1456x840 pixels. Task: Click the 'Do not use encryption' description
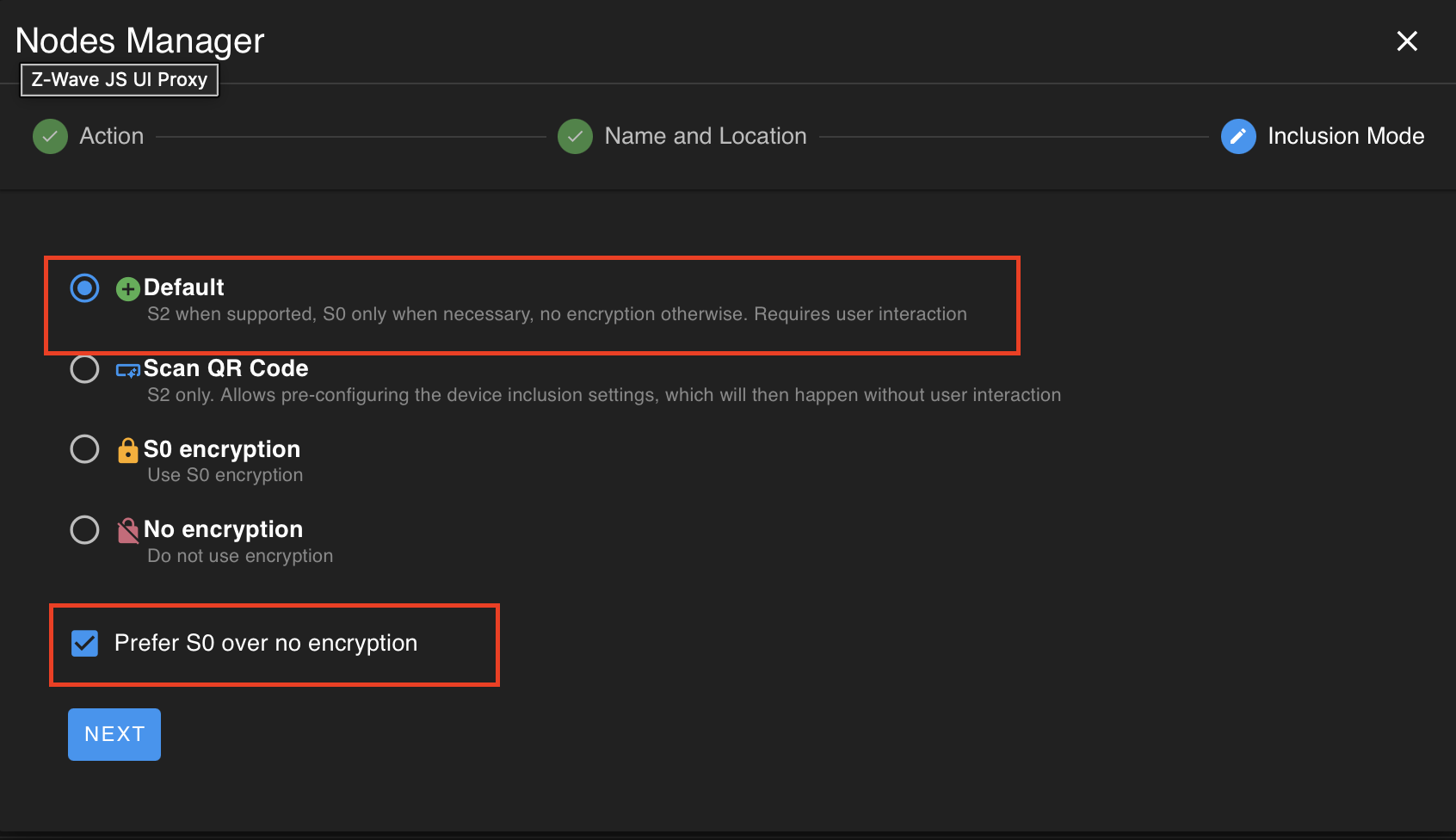pos(240,556)
